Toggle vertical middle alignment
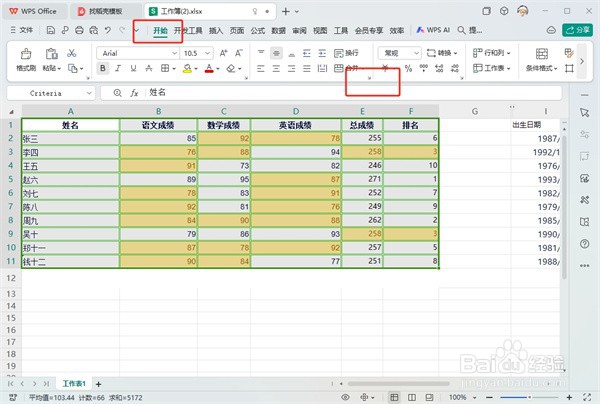This screenshot has width=600, height=404. pyautogui.click(x=276, y=53)
